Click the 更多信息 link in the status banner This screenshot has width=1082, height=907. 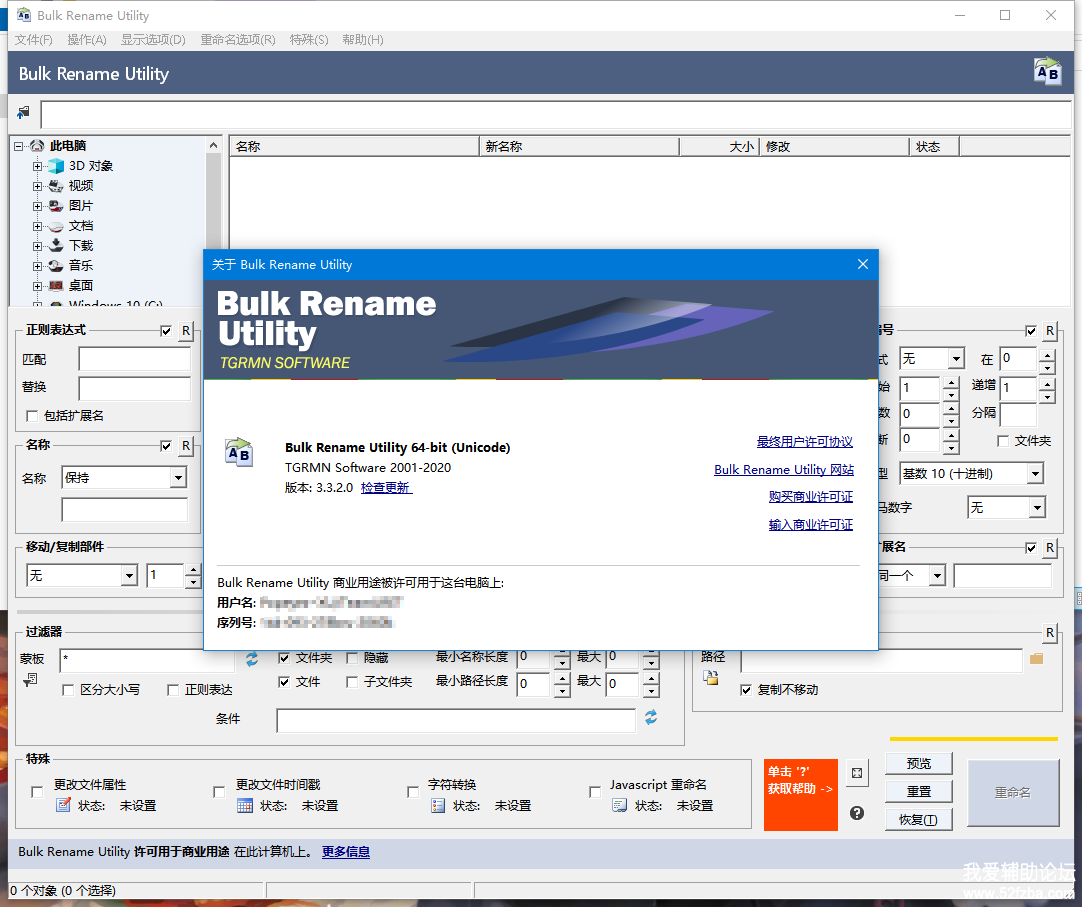pos(346,852)
